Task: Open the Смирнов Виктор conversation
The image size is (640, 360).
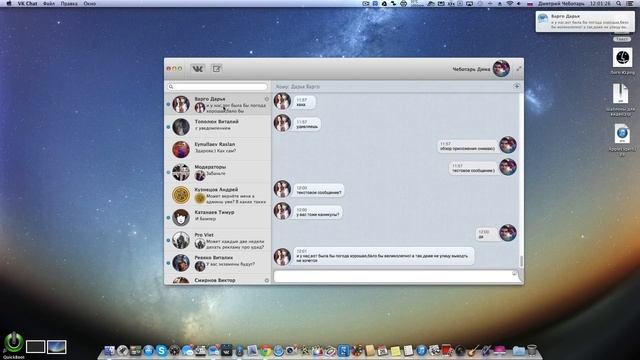Action: coord(218,280)
